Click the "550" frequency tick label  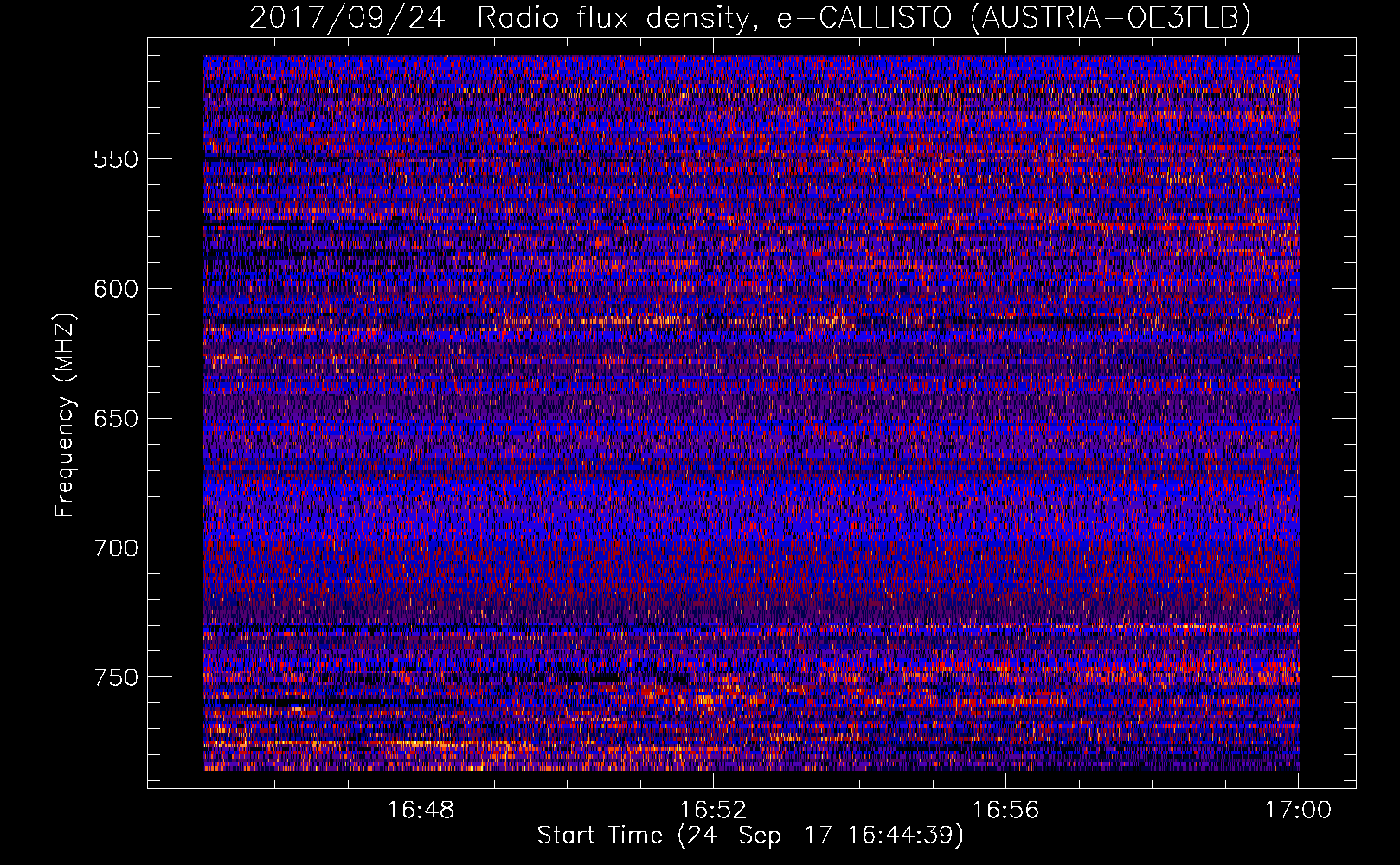click(x=116, y=159)
